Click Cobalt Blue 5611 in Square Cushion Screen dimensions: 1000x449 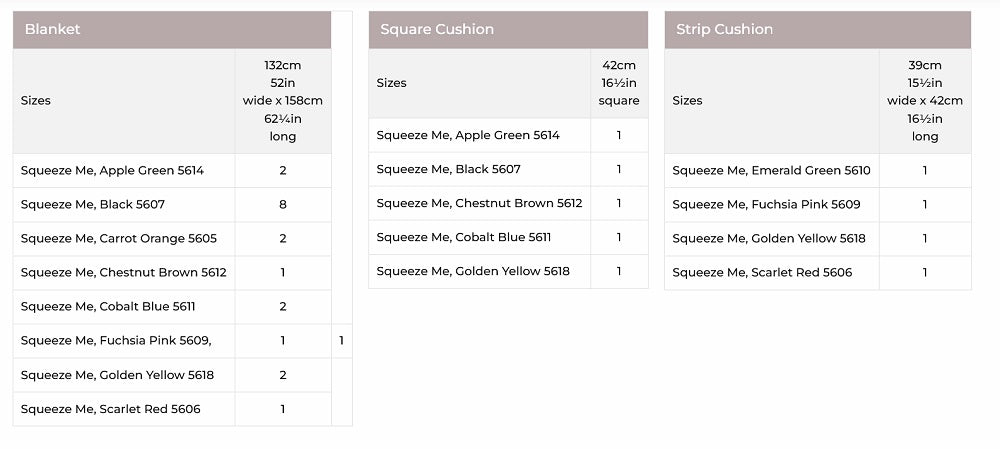click(464, 237)
